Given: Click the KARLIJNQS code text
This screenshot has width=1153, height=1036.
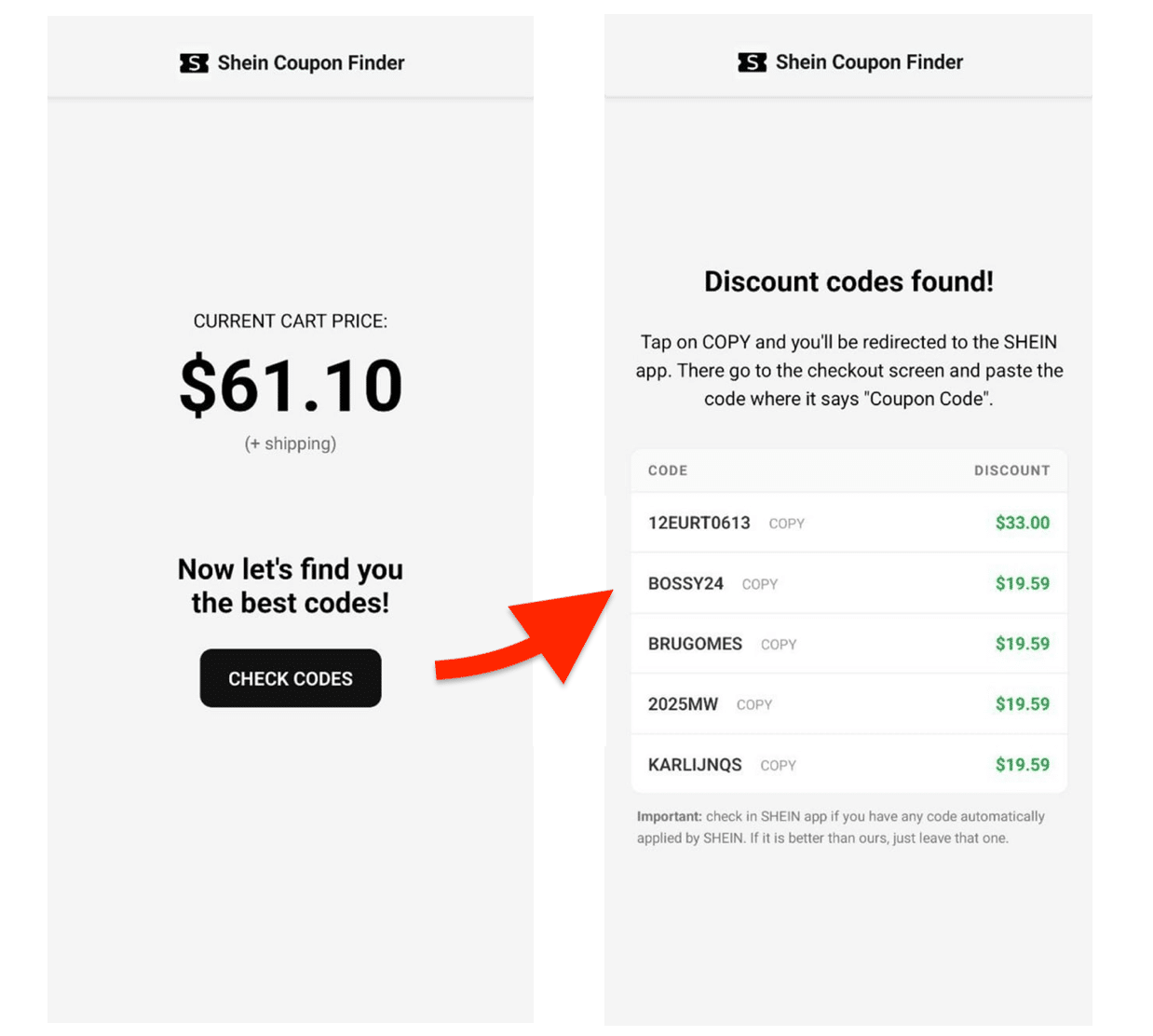Looking at the screenshot, I should coord(695,765).
